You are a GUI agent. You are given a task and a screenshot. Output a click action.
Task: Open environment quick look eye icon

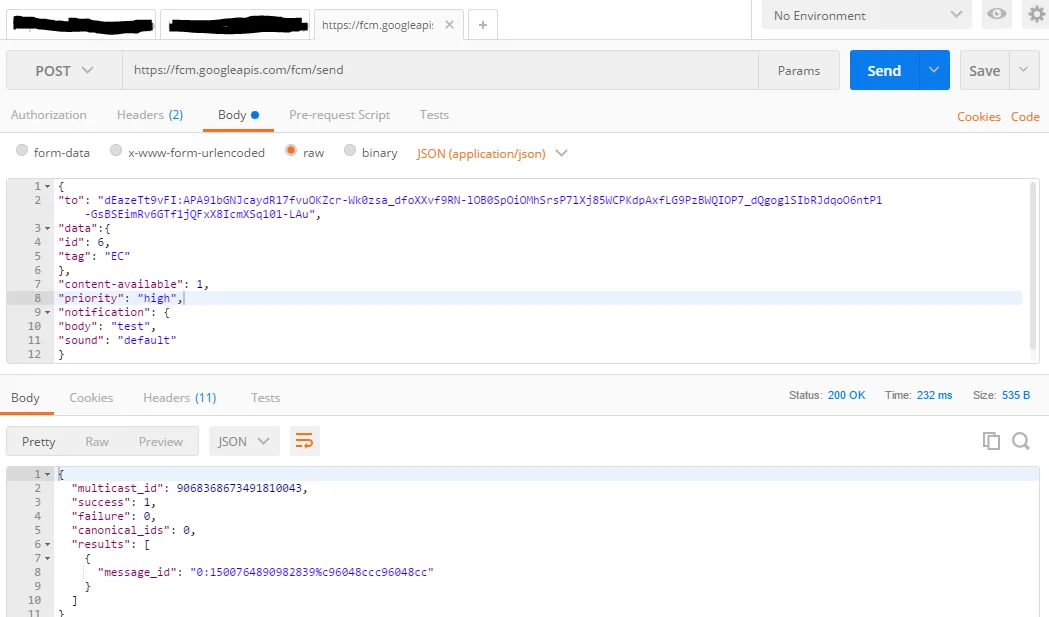tap(997, 15)
